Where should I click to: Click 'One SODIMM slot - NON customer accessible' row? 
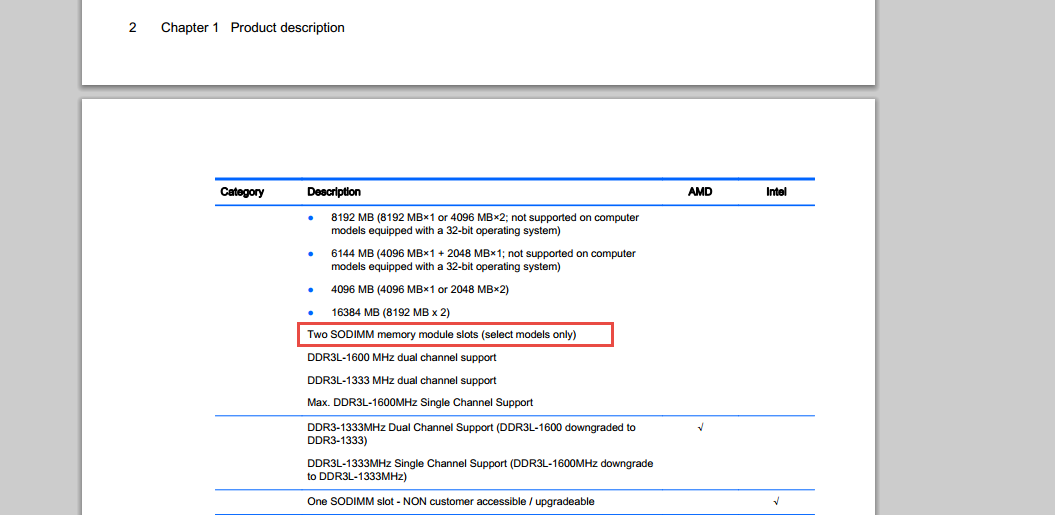450,502
